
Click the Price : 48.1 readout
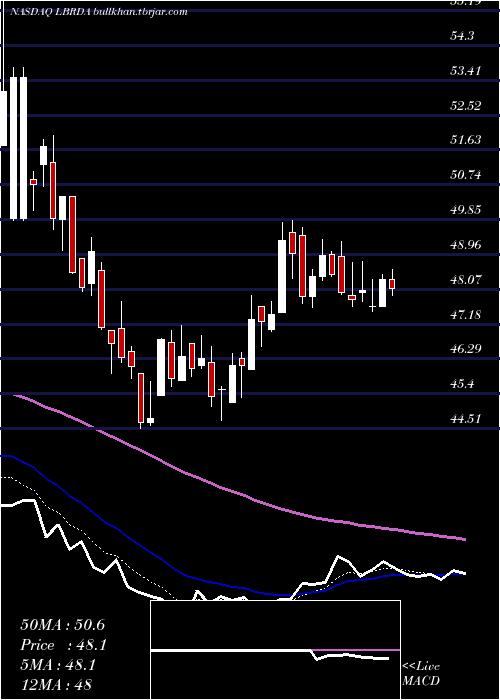coord(64,645)
